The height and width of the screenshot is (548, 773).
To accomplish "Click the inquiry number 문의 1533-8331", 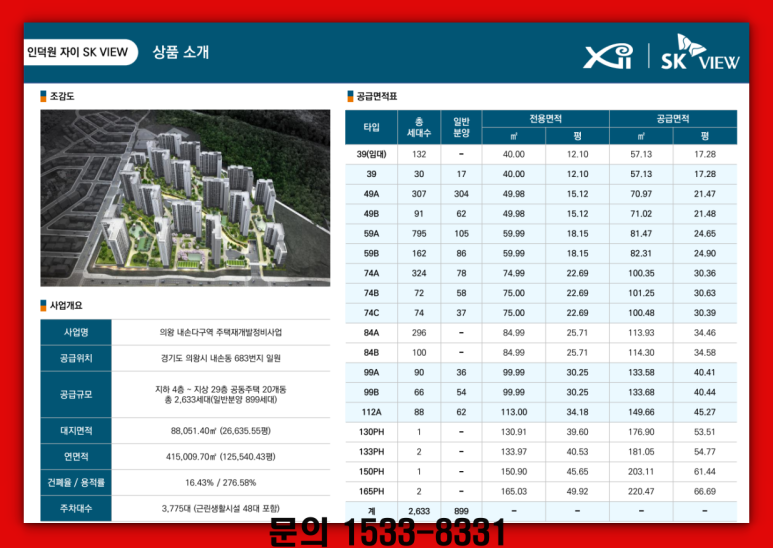I will pyautogui.click(x=387, y=532).
